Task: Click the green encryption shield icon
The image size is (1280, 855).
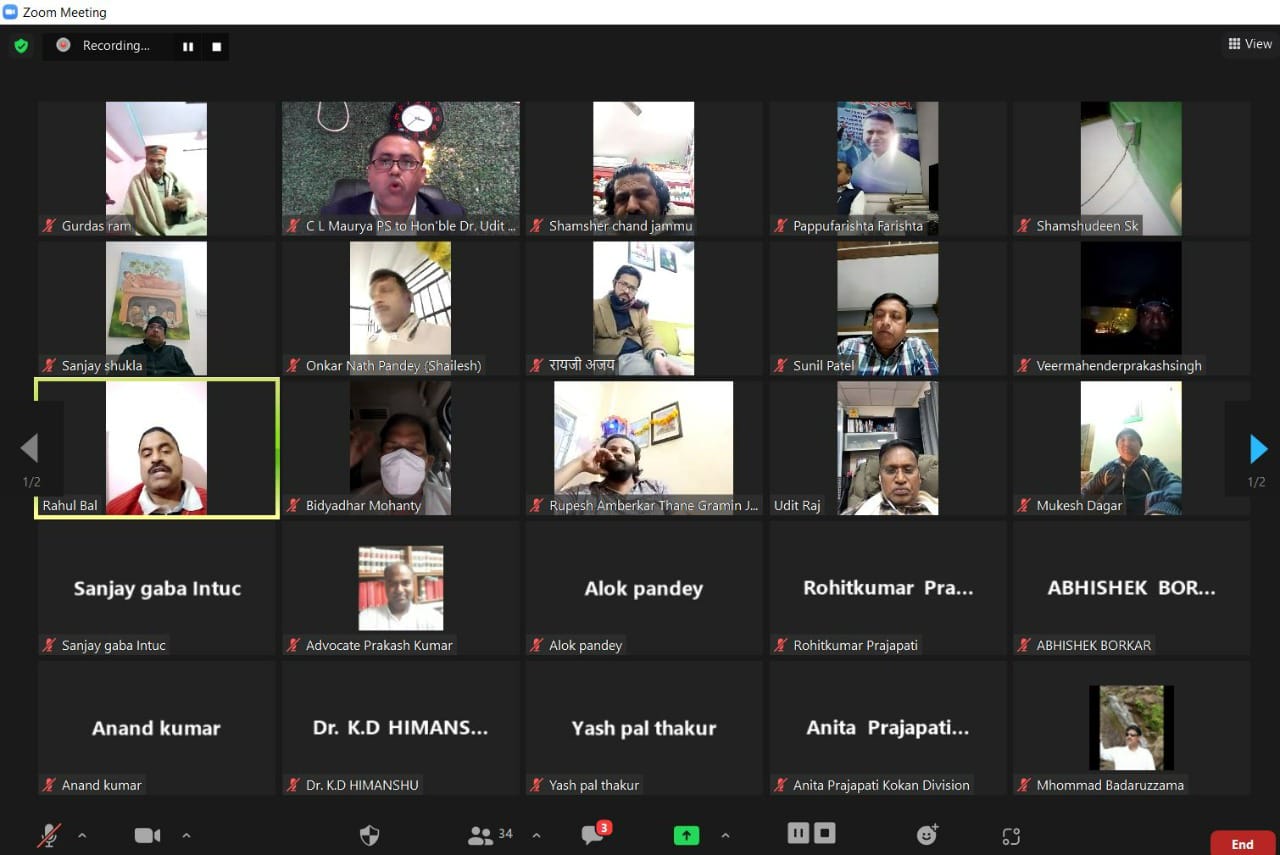Action: tap(21, 46)
